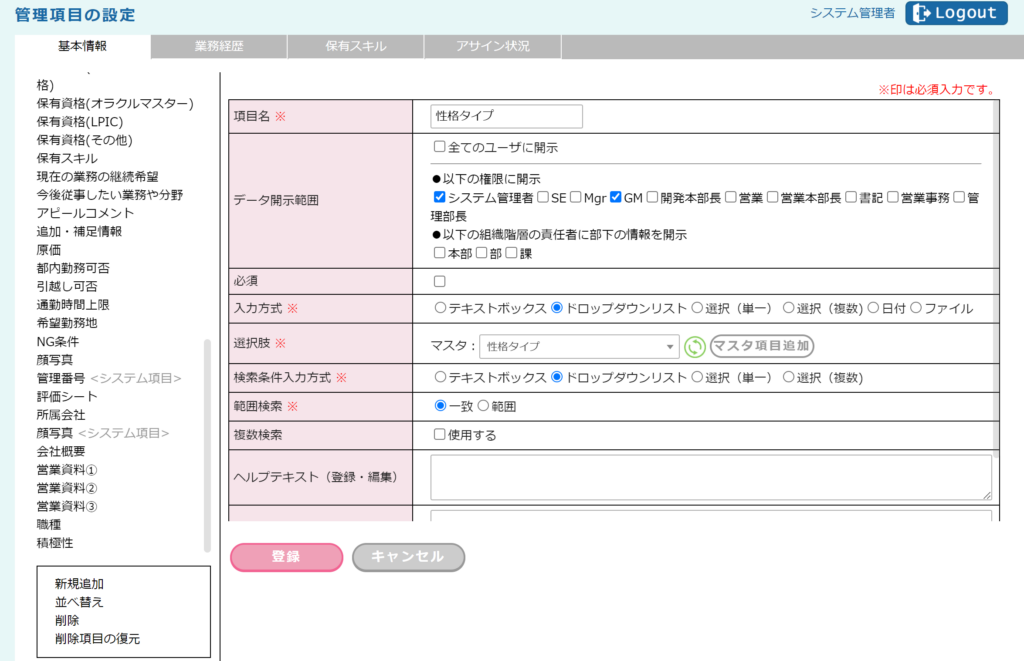The height and width of the screenshot is (661, 1024).
Task: Click the 項目名 text field
Action: pyautogui.click(x=506, y=116)
